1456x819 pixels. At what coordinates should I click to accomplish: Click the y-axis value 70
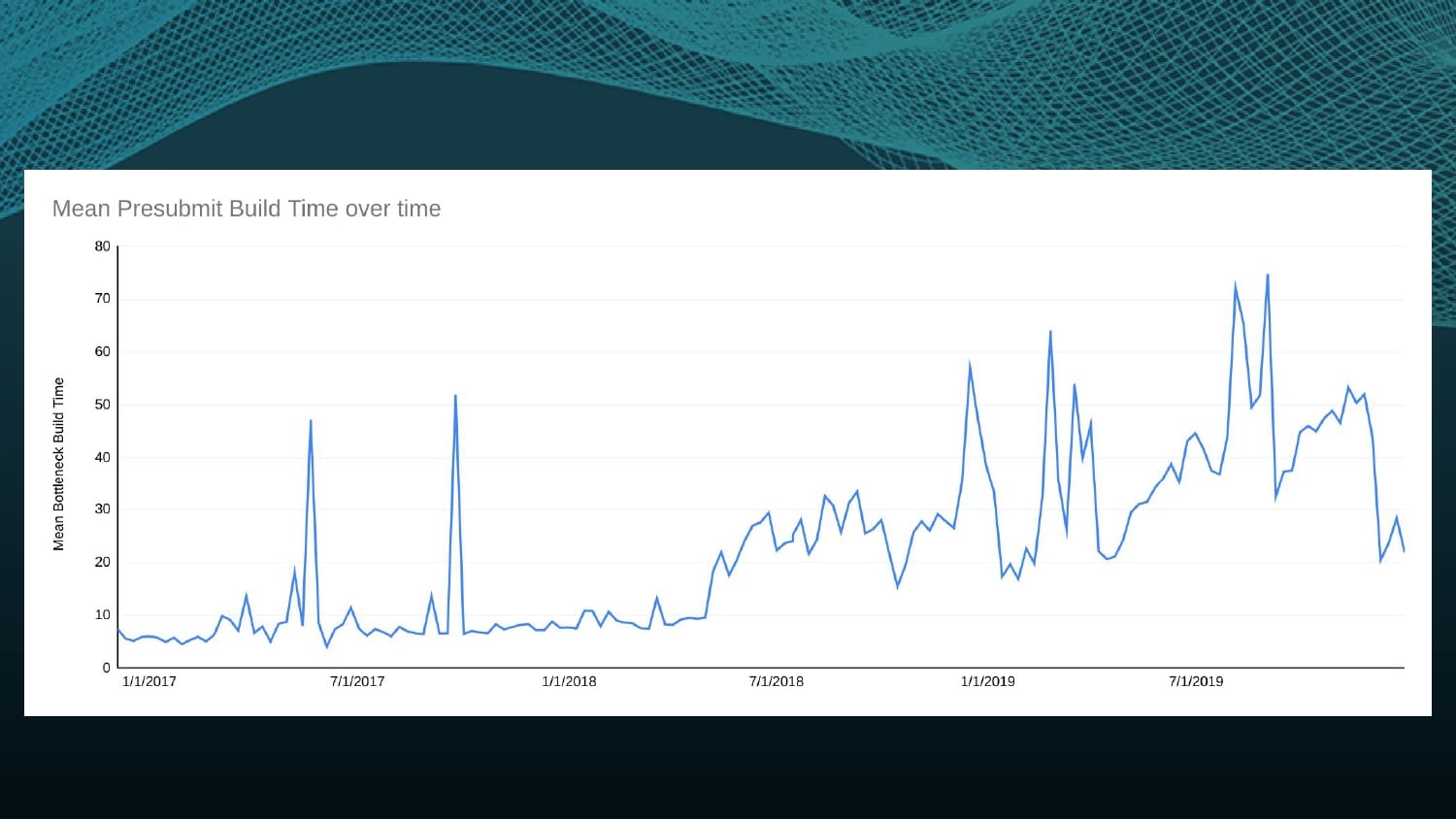[x=103, y=299]
